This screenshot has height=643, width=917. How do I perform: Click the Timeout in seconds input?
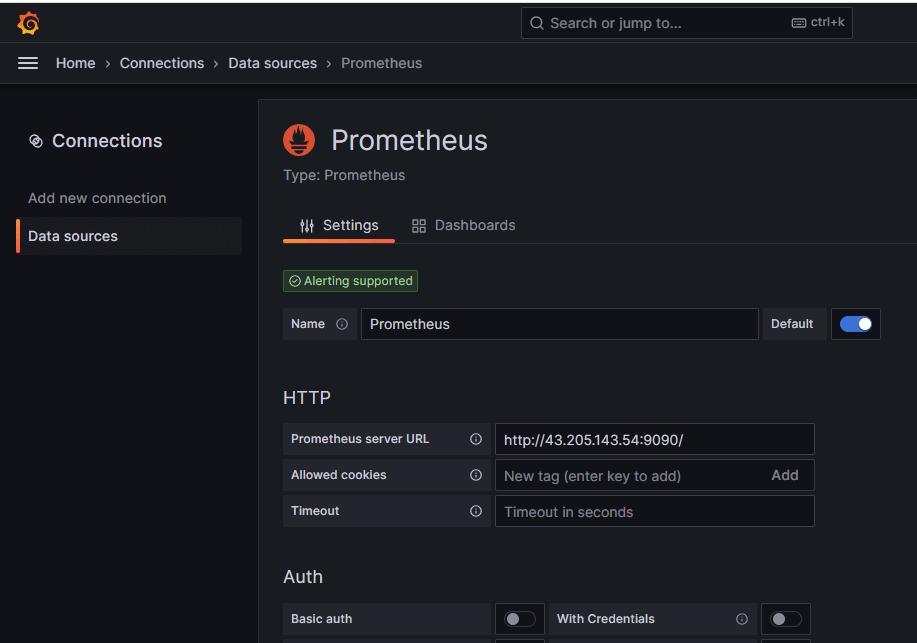pyautogui.click(x=654, y=511)
